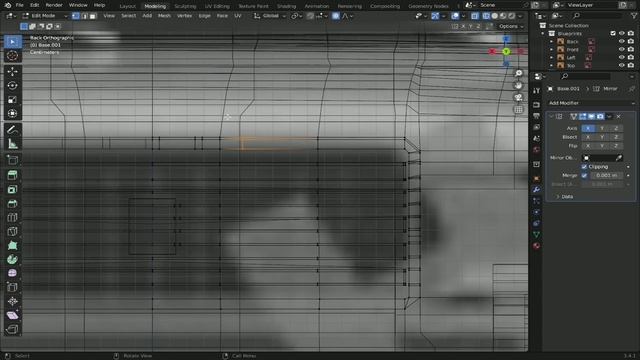Screen dimensions: 640x360
Task: Activate the Transform tool
Action: [13, 113]
